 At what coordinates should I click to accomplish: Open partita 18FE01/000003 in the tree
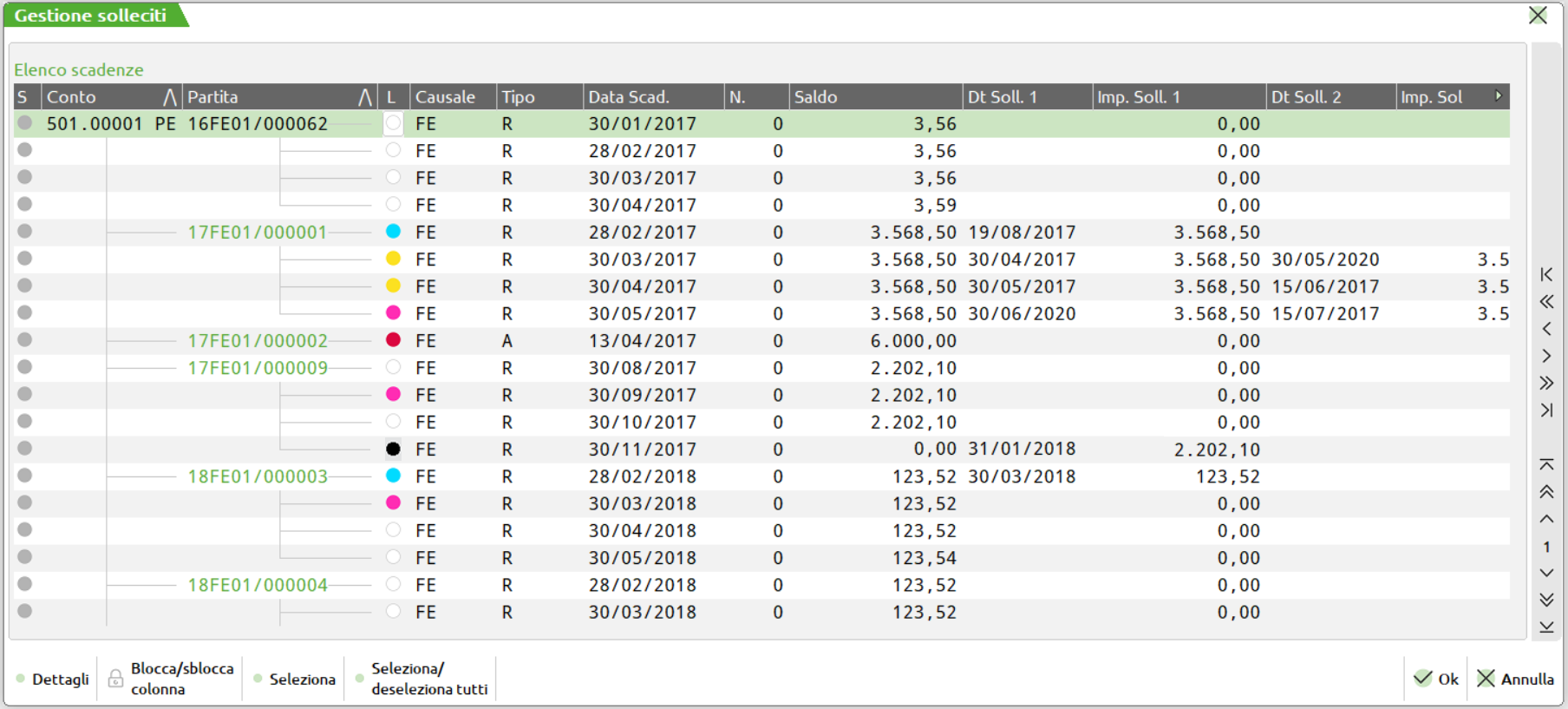point(258,476)
